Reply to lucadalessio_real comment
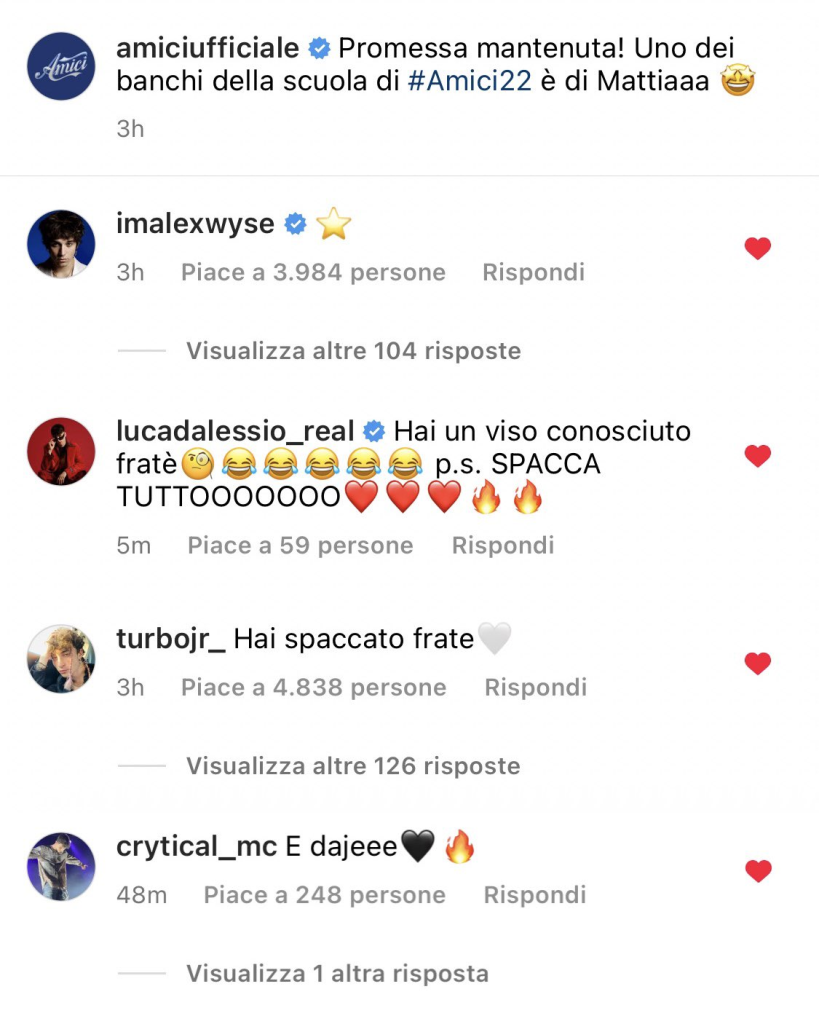 click(503, 545)
